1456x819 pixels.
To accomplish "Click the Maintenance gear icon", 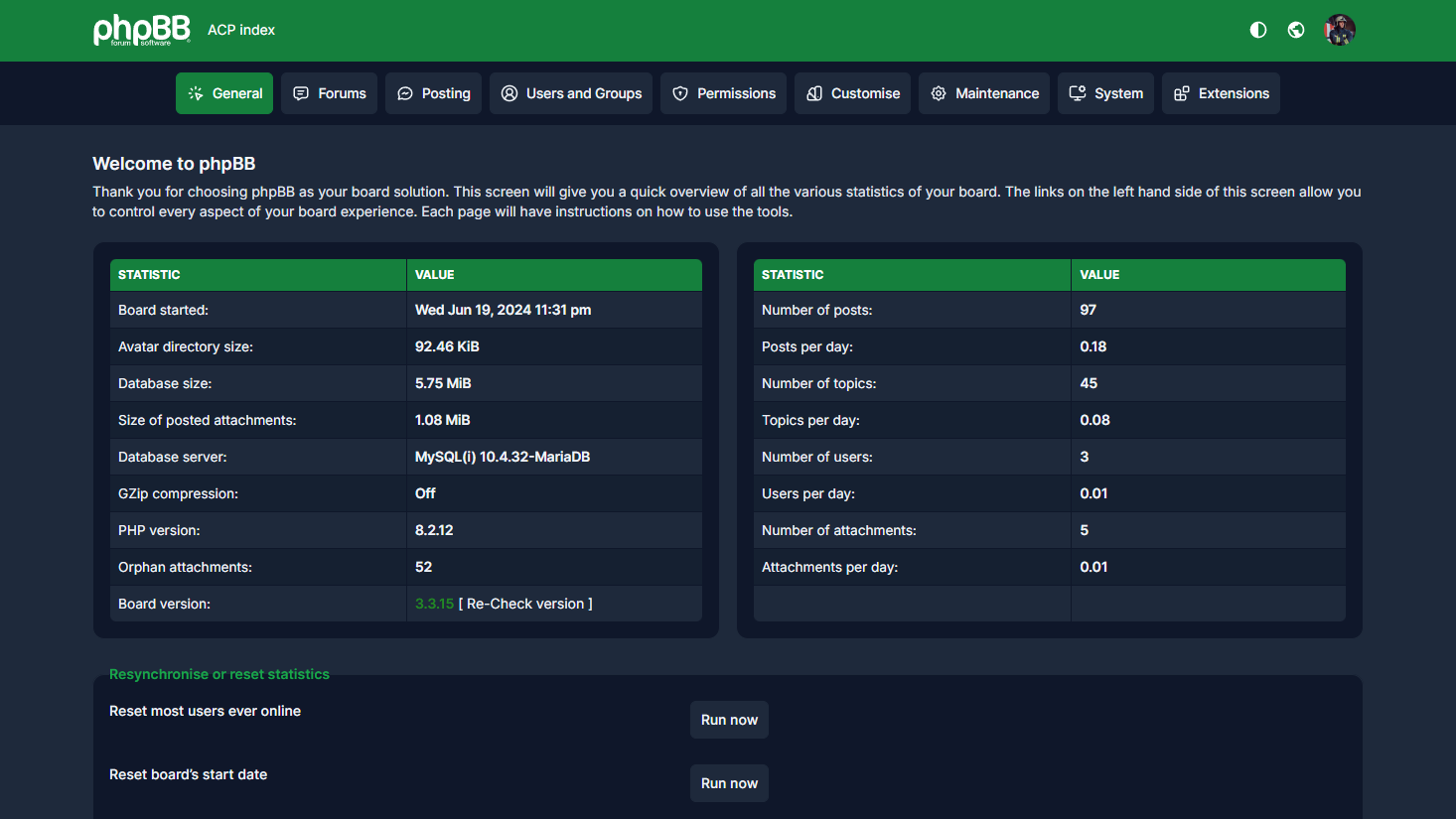I will 939,93.
